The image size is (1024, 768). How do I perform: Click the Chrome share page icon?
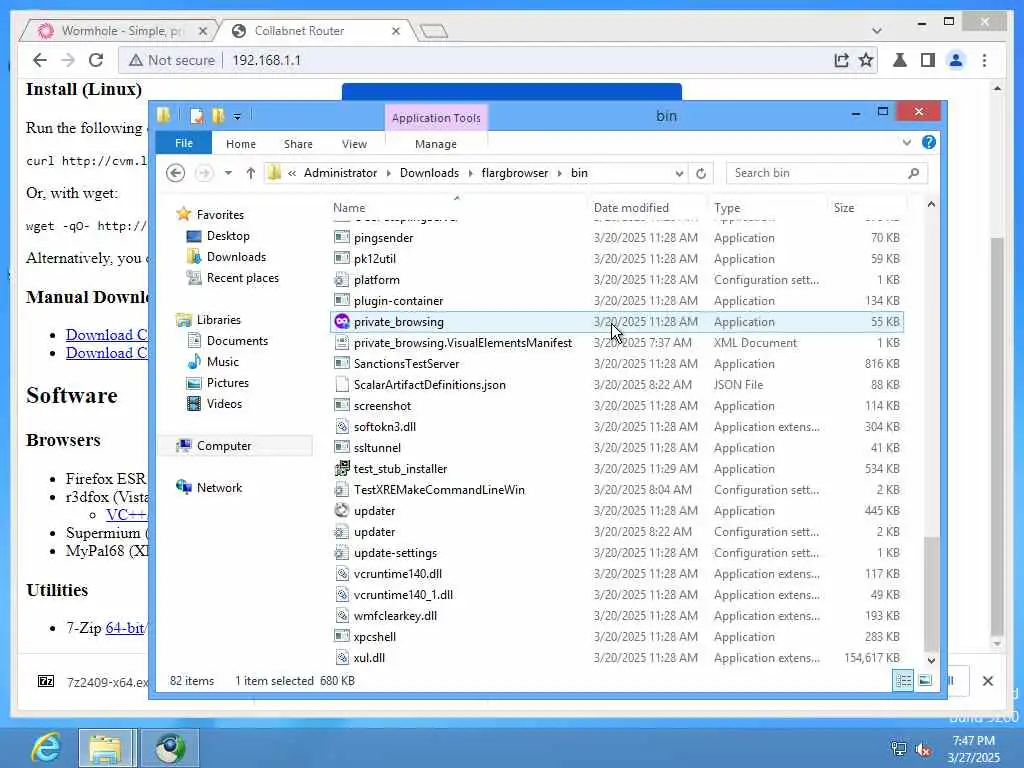tap(841, 60)
